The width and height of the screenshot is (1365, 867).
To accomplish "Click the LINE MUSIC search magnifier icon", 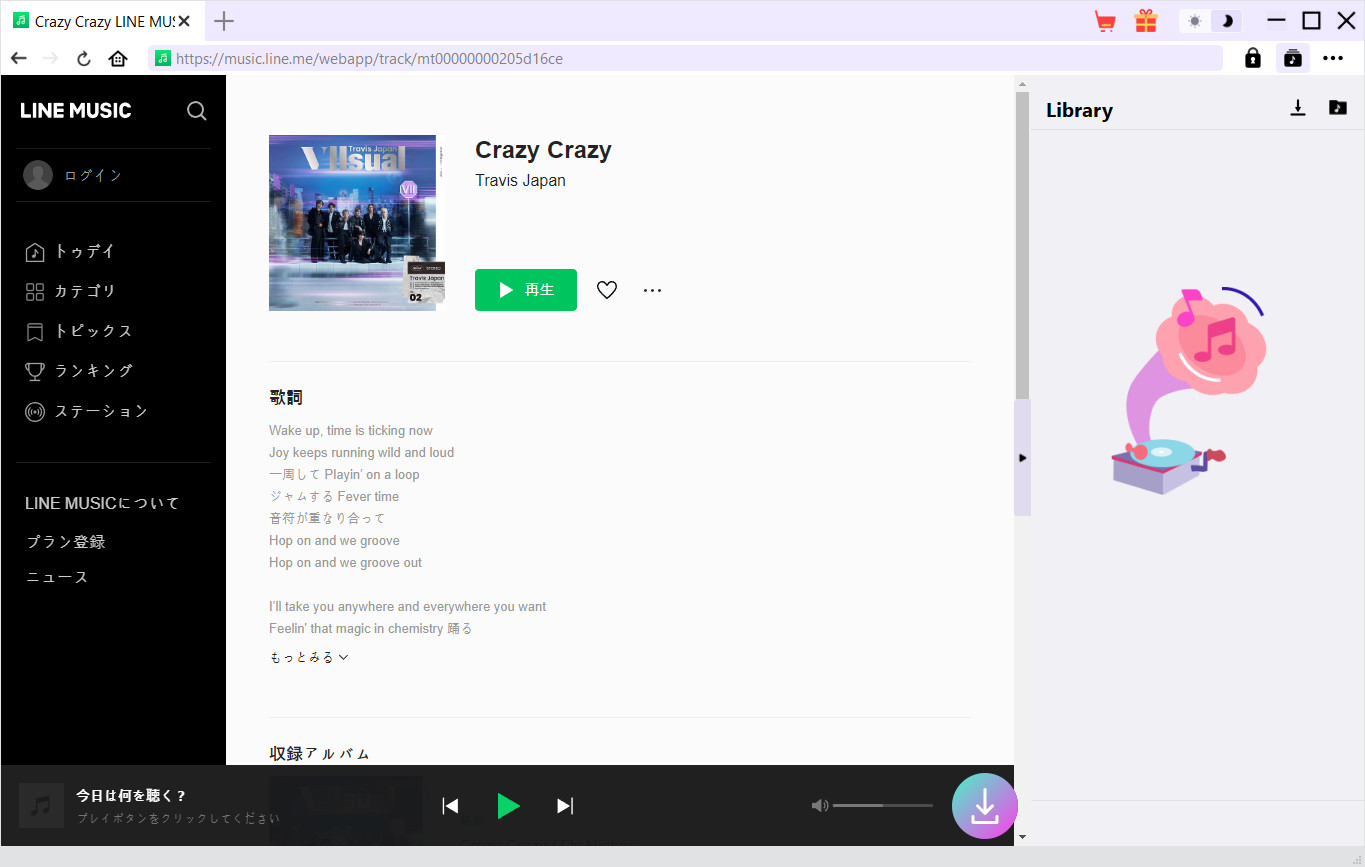I will coord(197,111).
